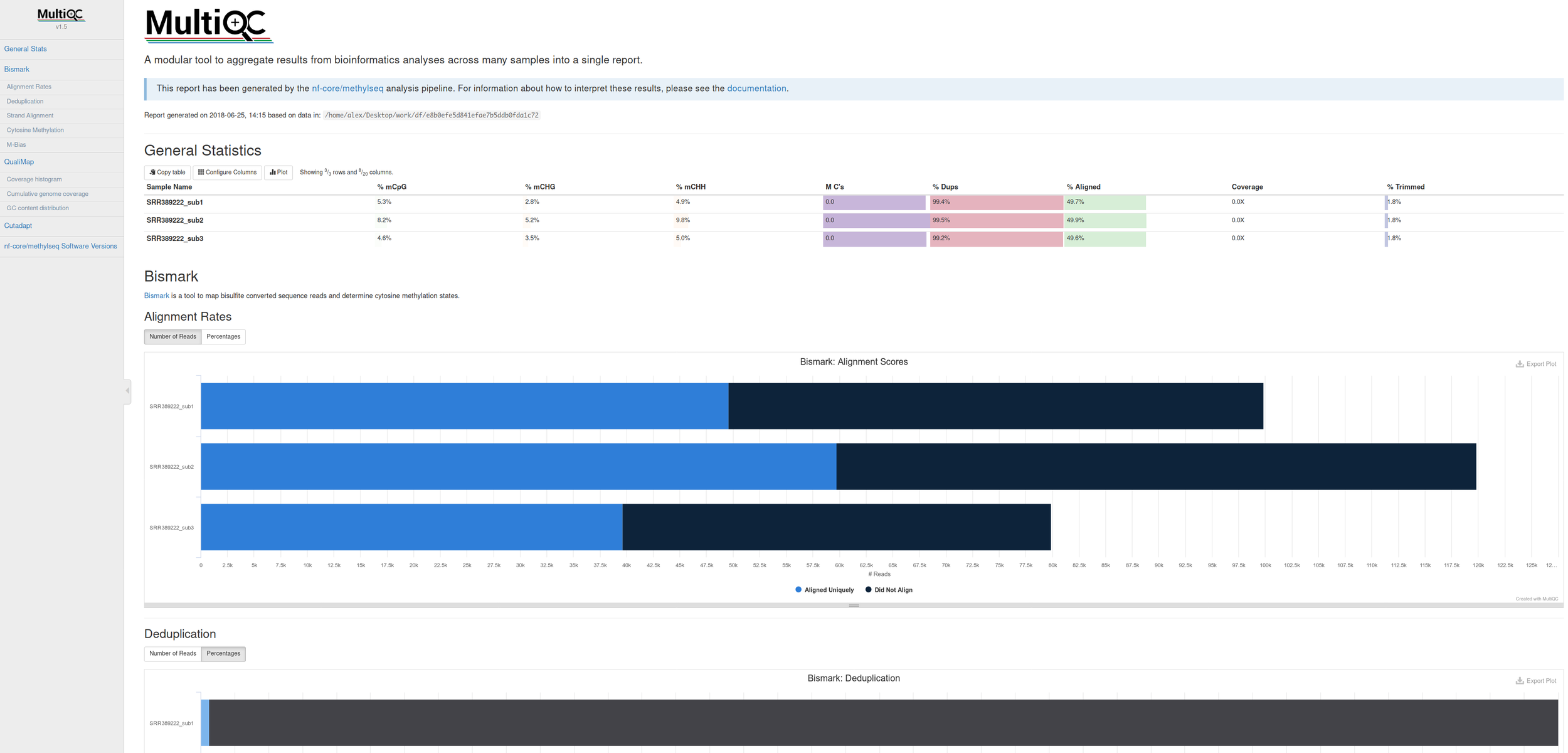1568x753 pixels.
Task: Export the Alignment Scores plot
Action: pyautogui.click(x=1535, y=364)
